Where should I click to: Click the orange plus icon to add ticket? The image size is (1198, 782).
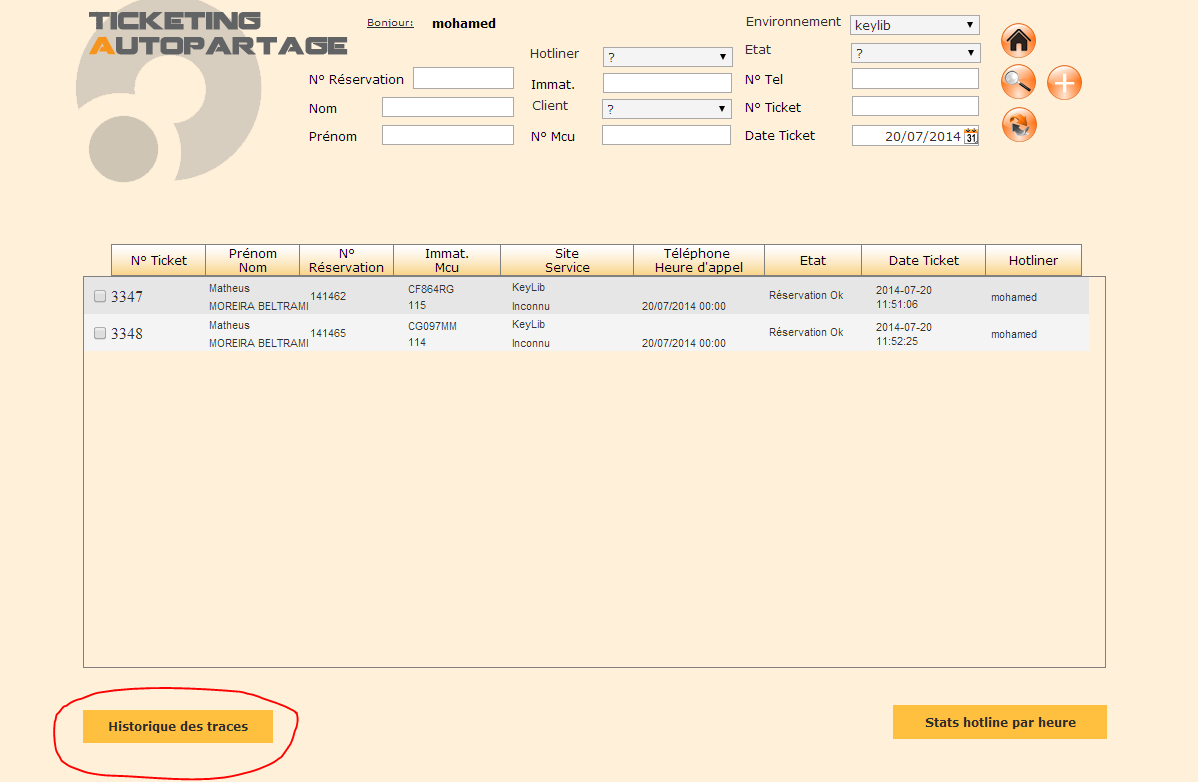(1064, 83)
